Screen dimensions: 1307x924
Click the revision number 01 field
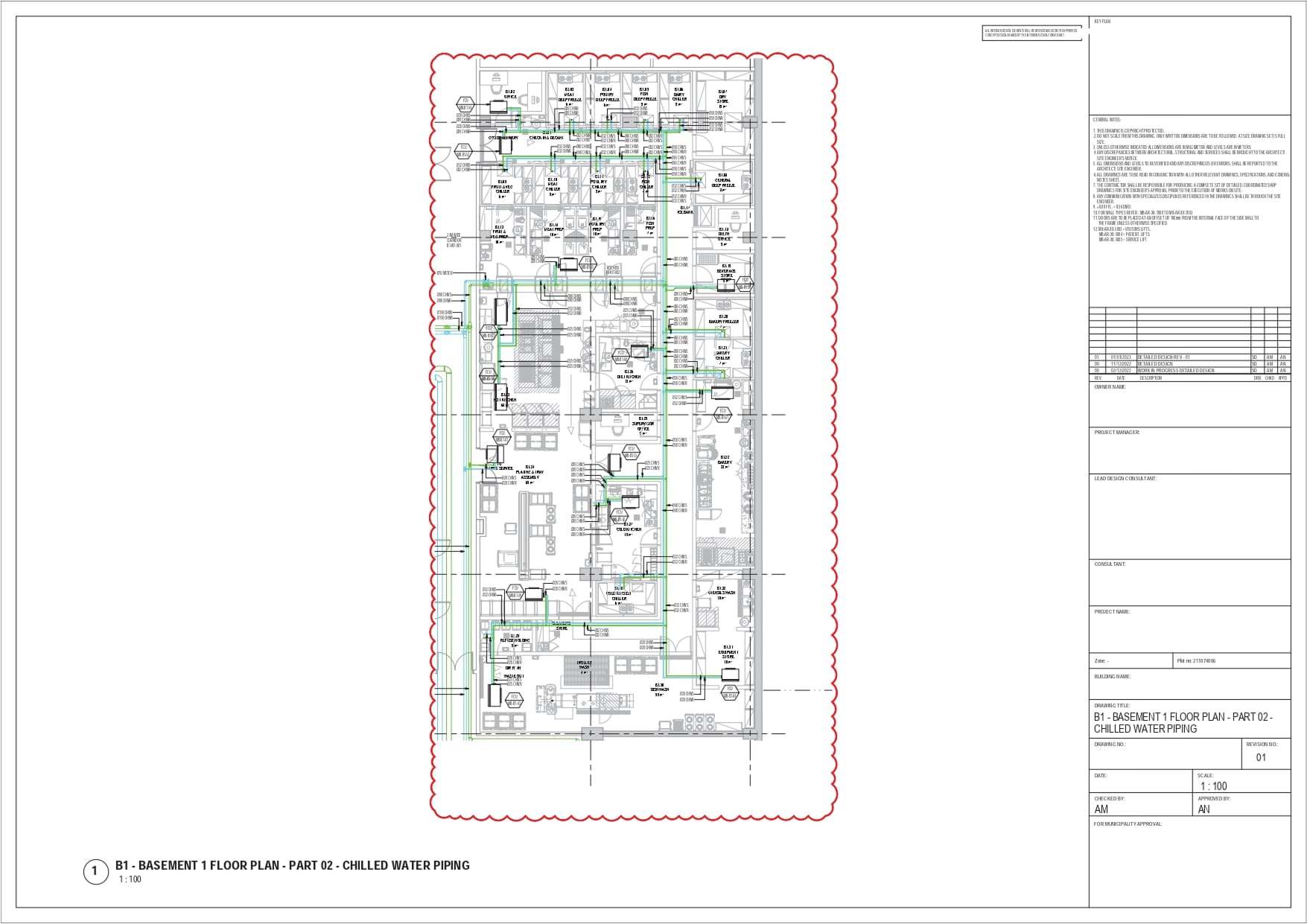(1261, 757)
